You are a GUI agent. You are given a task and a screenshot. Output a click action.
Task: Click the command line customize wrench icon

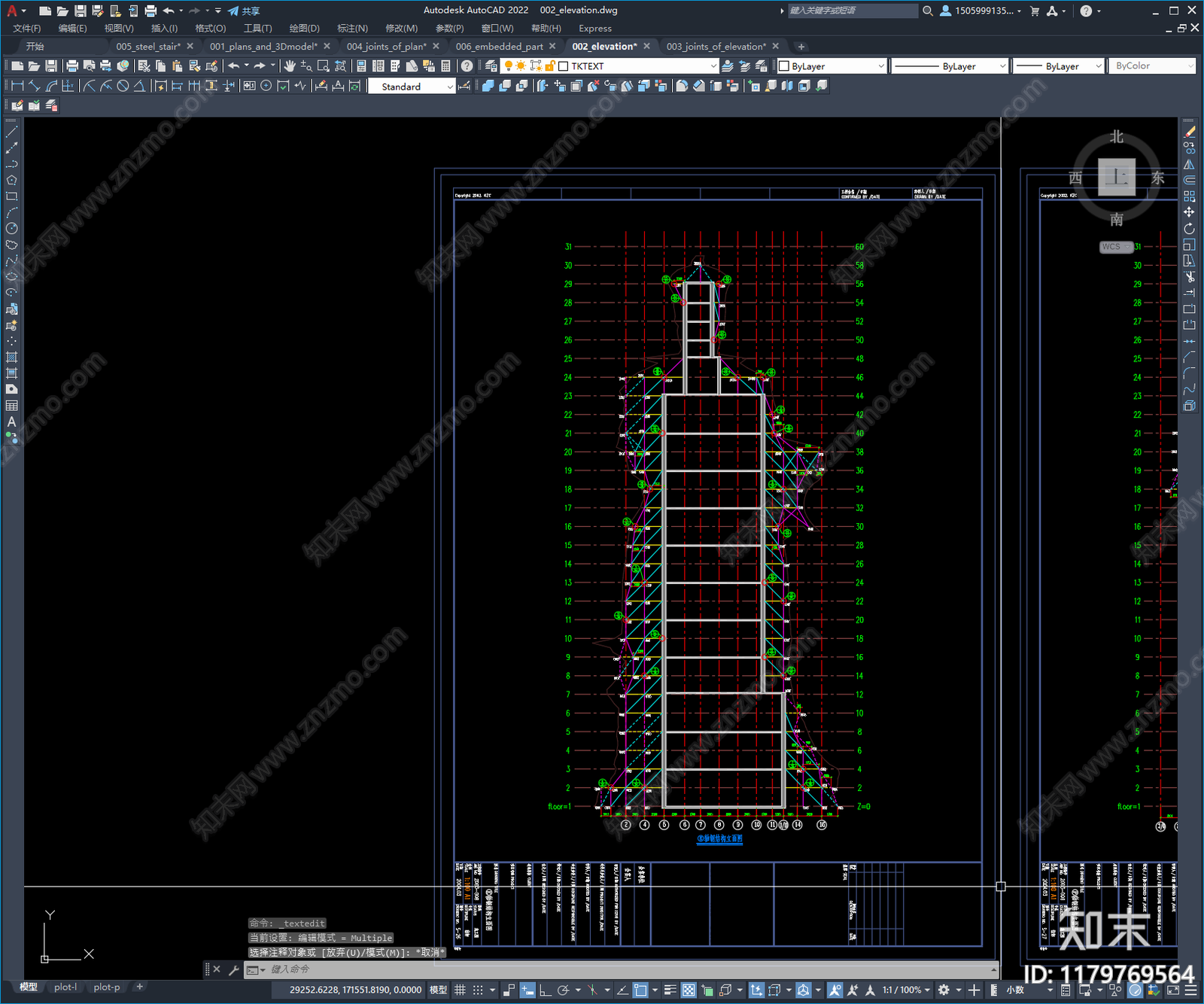[233, 970]
